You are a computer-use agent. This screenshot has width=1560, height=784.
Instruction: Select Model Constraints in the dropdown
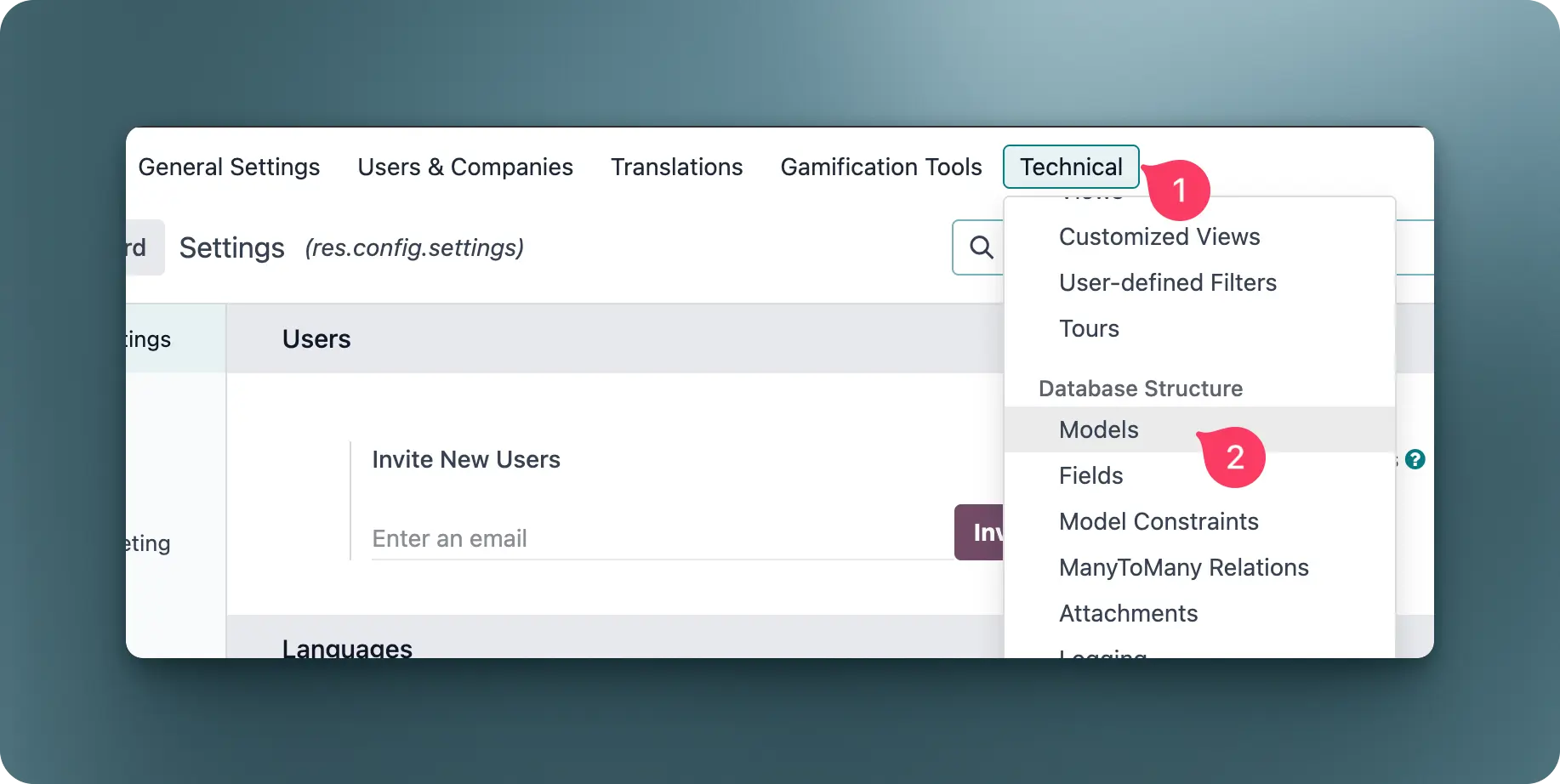pos(1158,521)
